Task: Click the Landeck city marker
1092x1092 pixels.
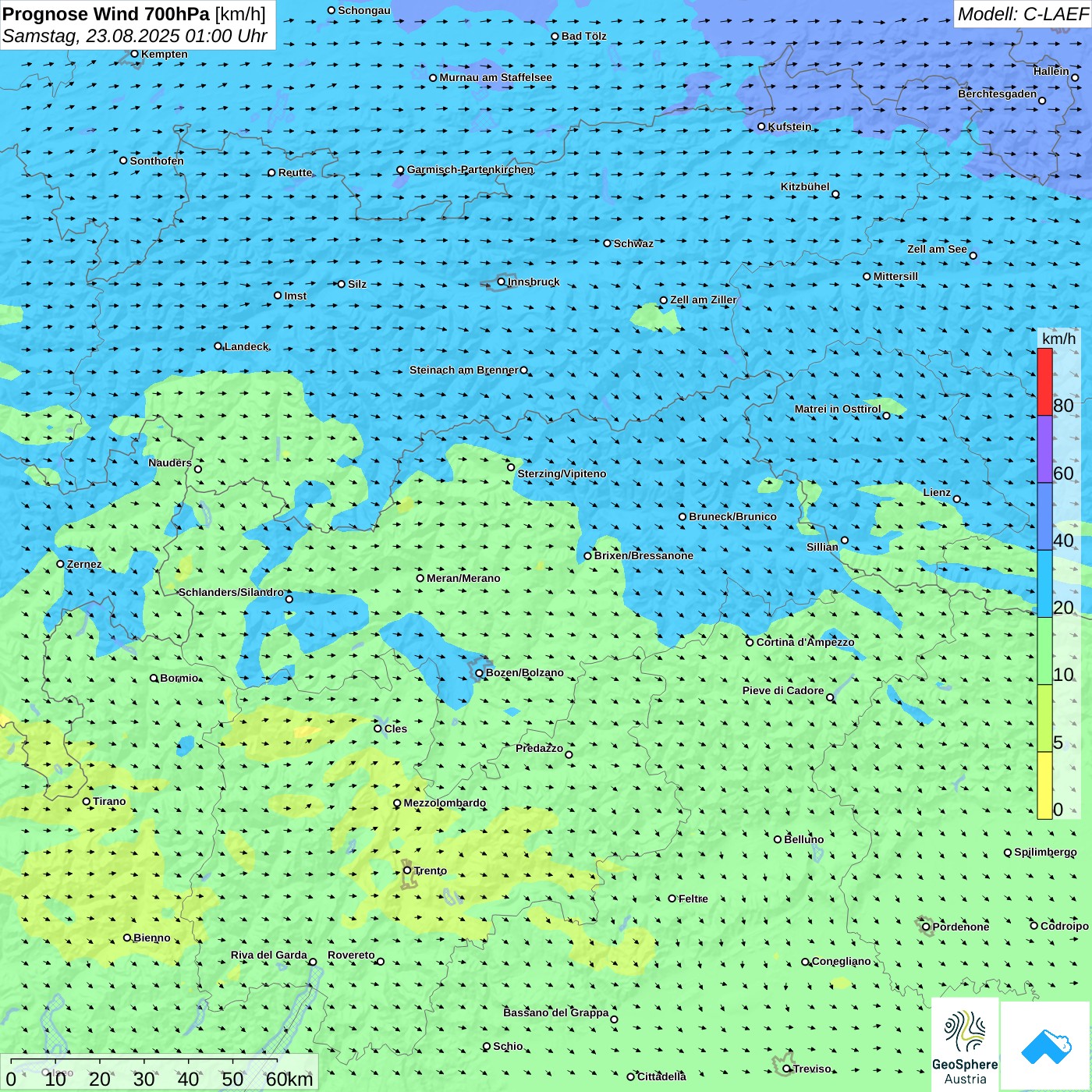Action: [218, 346]
